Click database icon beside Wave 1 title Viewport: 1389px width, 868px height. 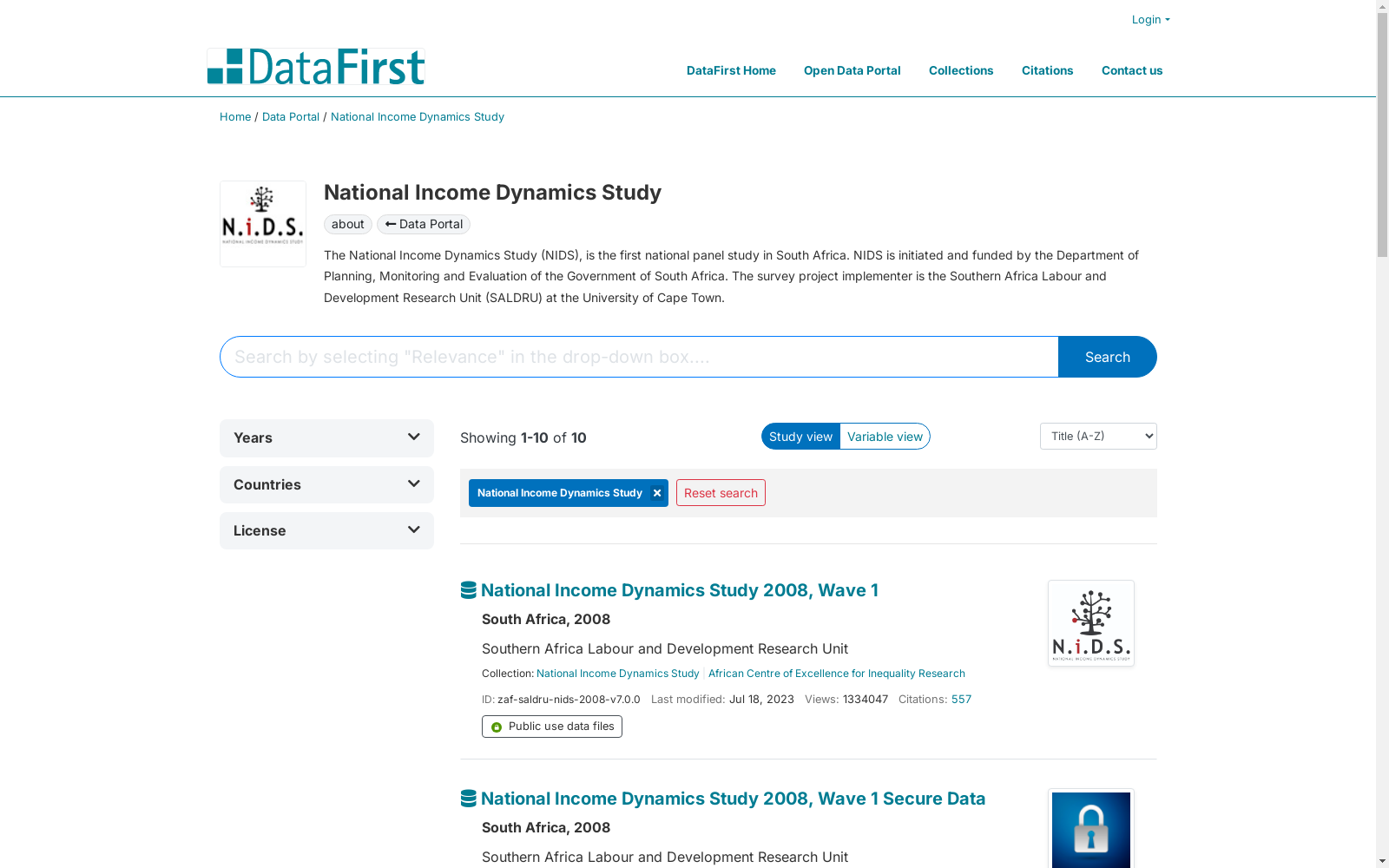[x=469, y=590]
